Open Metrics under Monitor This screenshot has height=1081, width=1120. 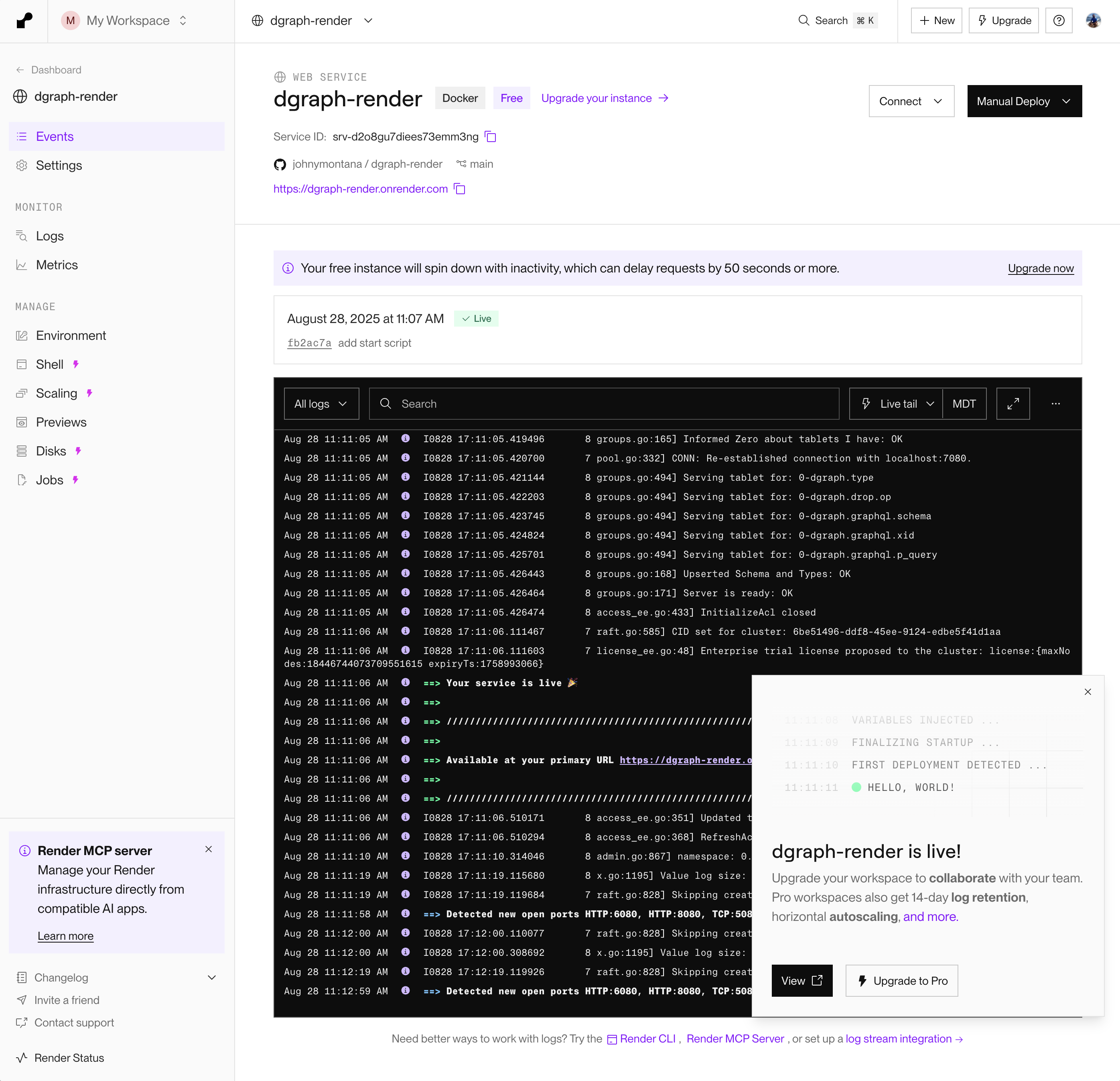[117, 265]
